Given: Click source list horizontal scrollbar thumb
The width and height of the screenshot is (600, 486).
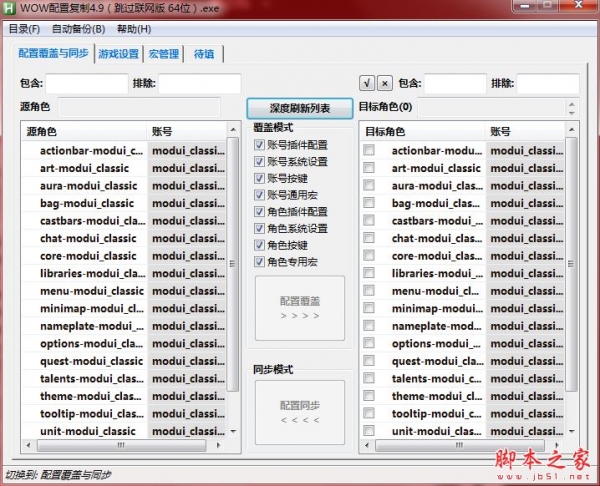Looking at the screenshot, I should point(121,445).
